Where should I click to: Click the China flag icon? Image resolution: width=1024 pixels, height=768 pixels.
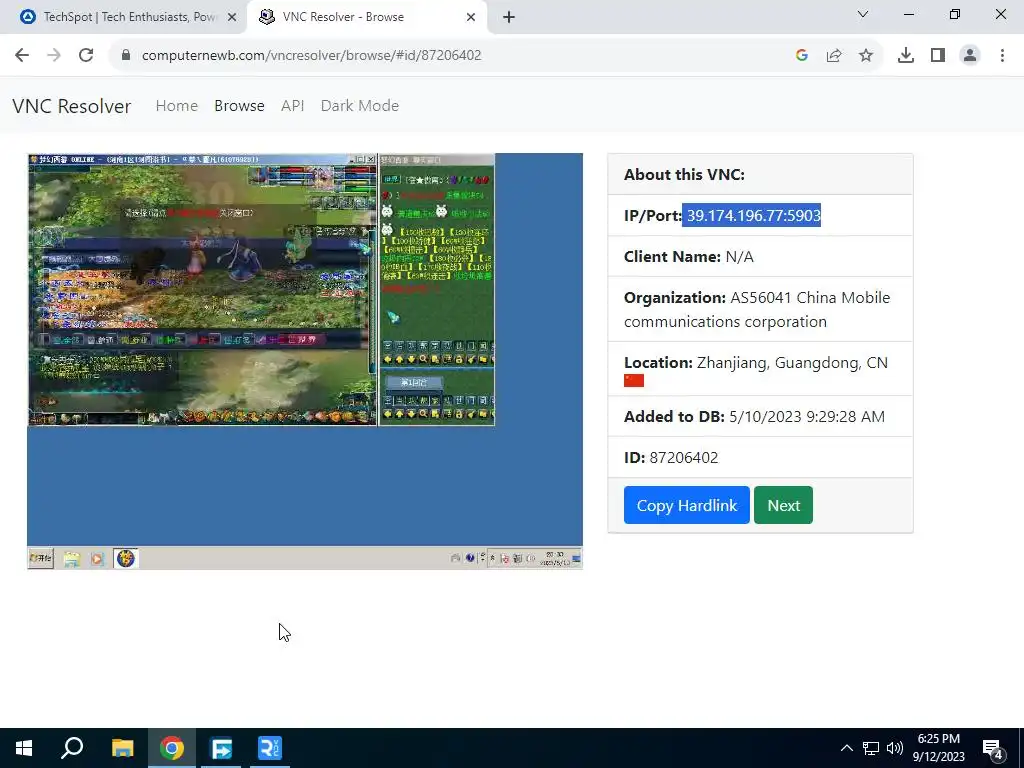pyautogui.click(x=633, y=380)
